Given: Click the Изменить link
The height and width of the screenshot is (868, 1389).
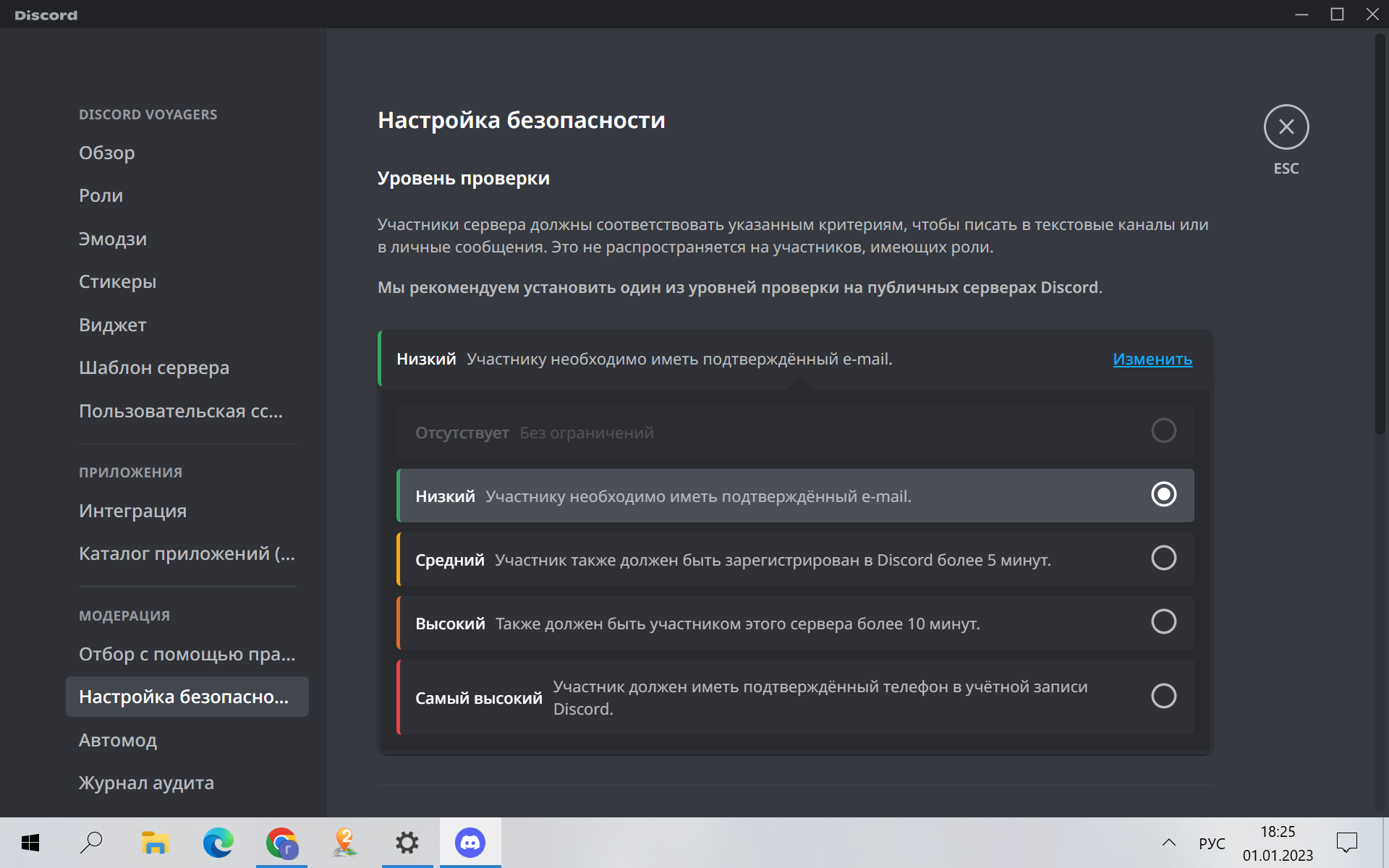Looking at the screenshot, I should click(x=1152, y=359).
